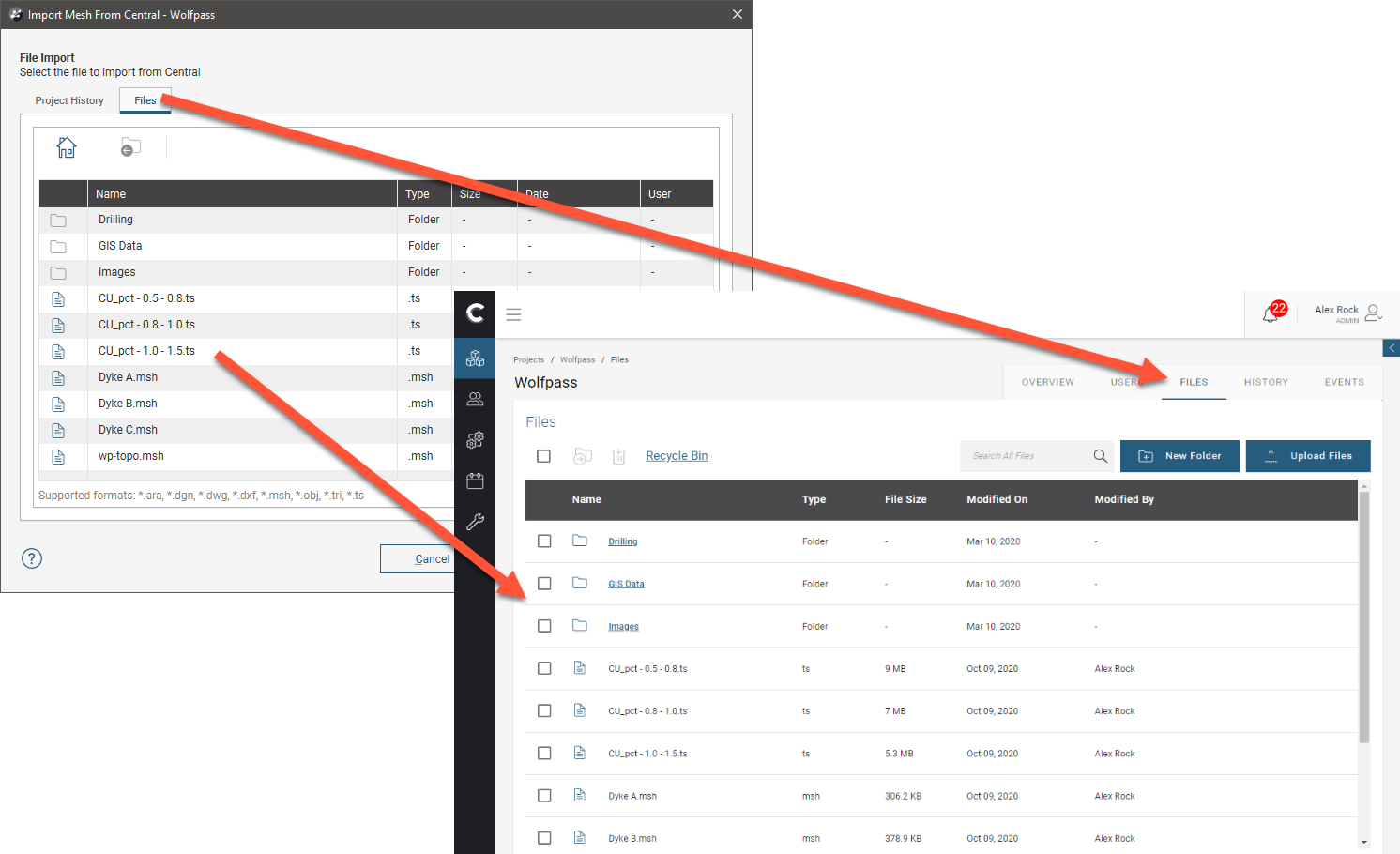Open the FILES tab in Central
Screen dimensions: 1400x854
pos(1194,382)
